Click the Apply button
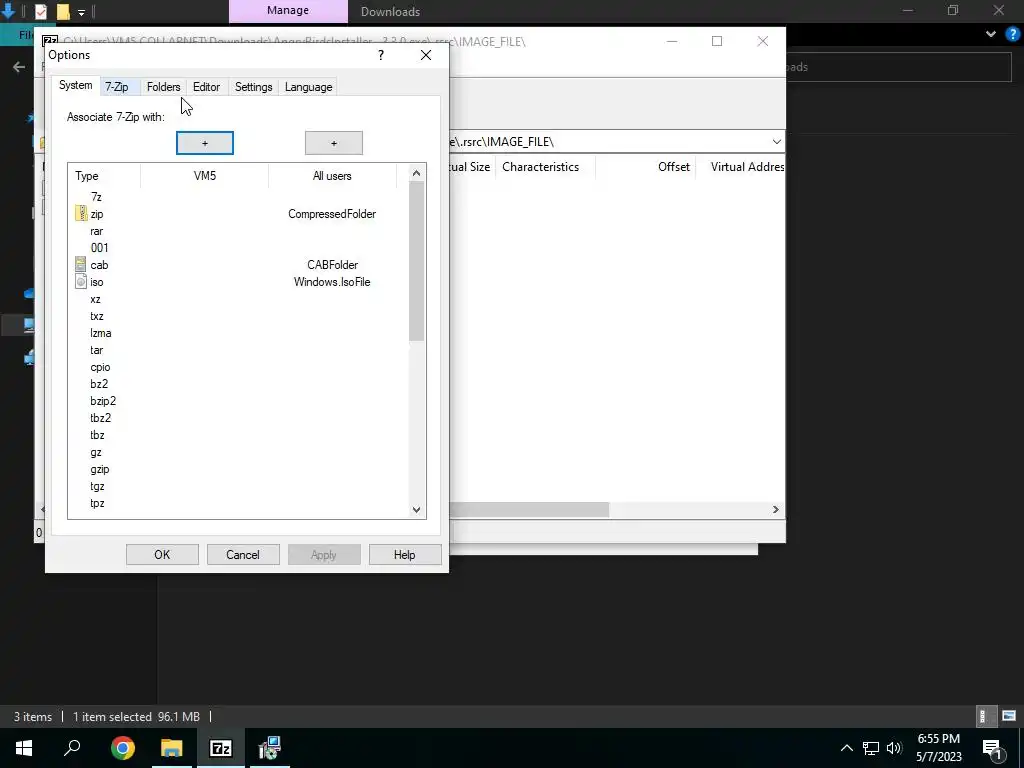The image size is (1024, 768). click(x=324, y=554)
